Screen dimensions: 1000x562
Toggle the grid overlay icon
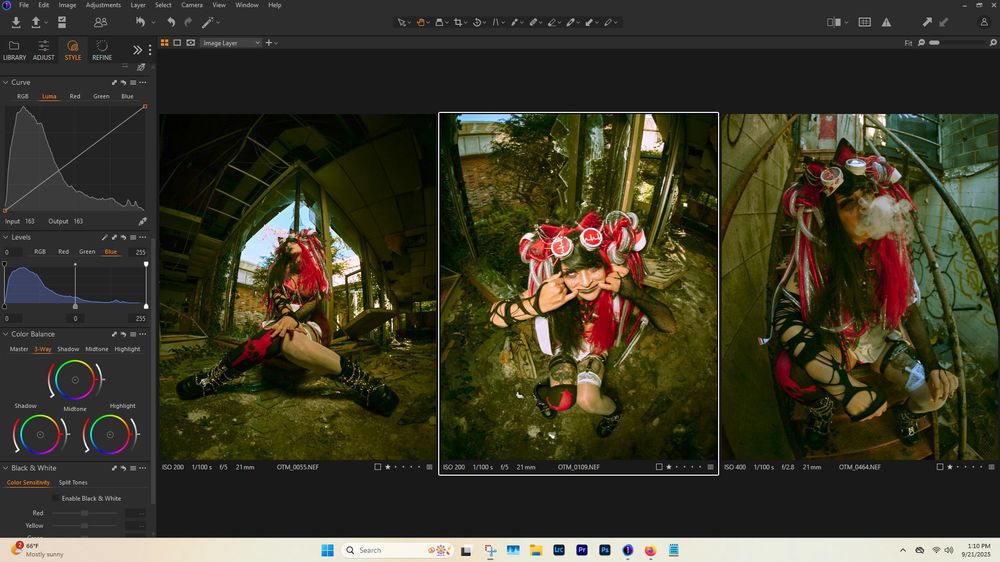tap(864, 22)
